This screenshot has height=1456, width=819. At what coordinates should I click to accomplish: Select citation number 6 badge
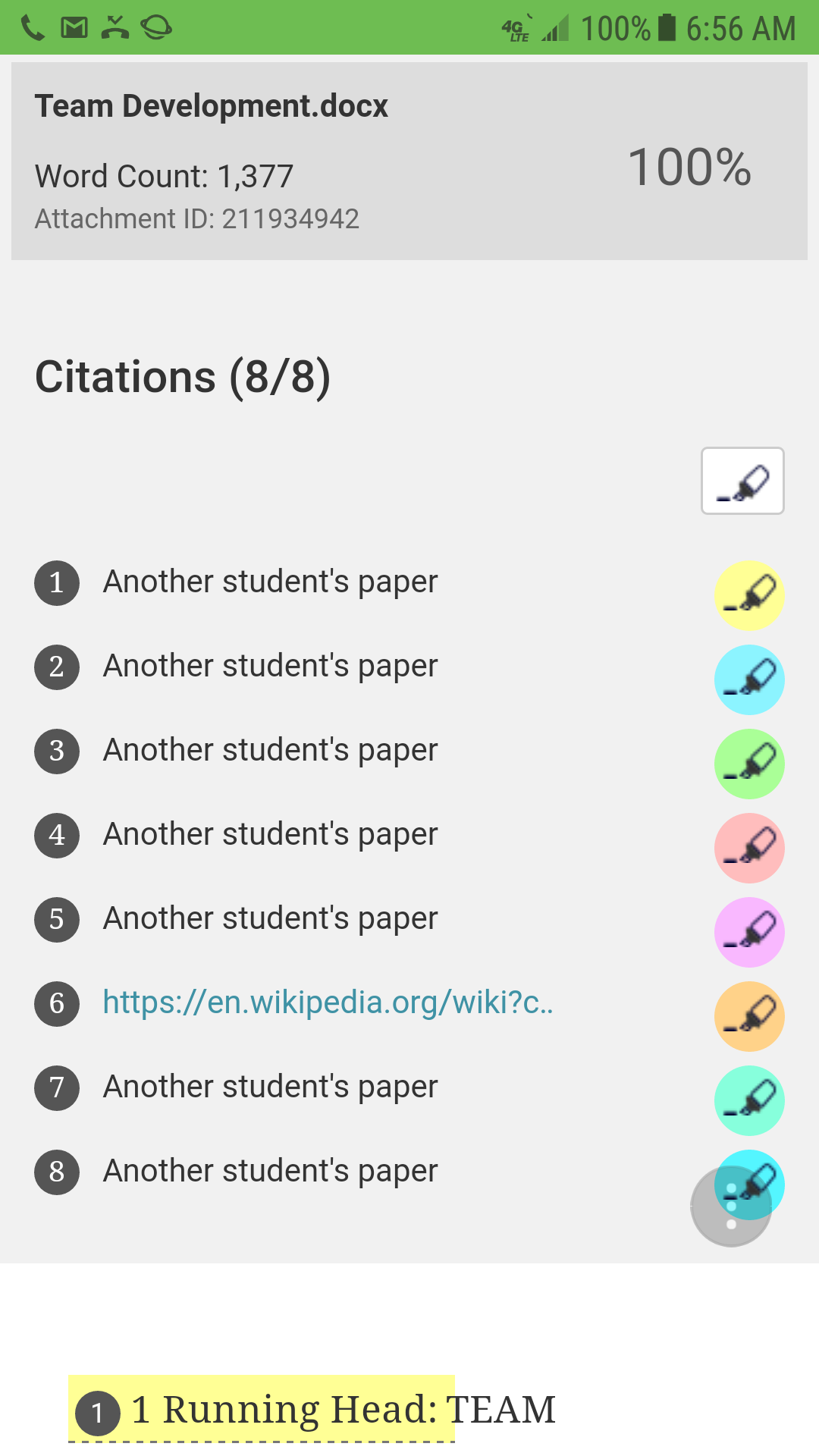pos(57,1003)
